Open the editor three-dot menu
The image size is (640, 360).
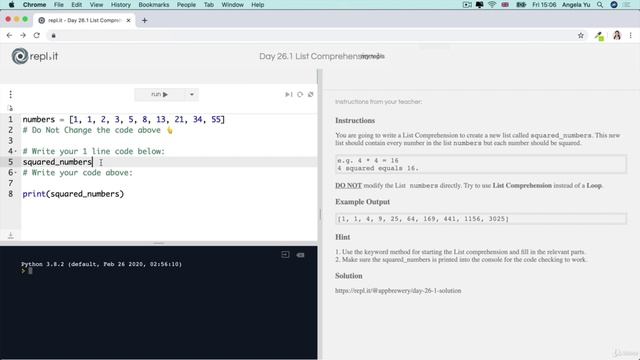(x=11, y=94)
